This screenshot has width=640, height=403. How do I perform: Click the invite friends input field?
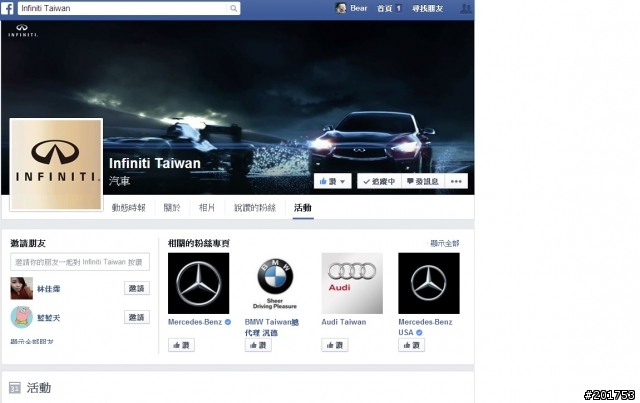point(80,262)
